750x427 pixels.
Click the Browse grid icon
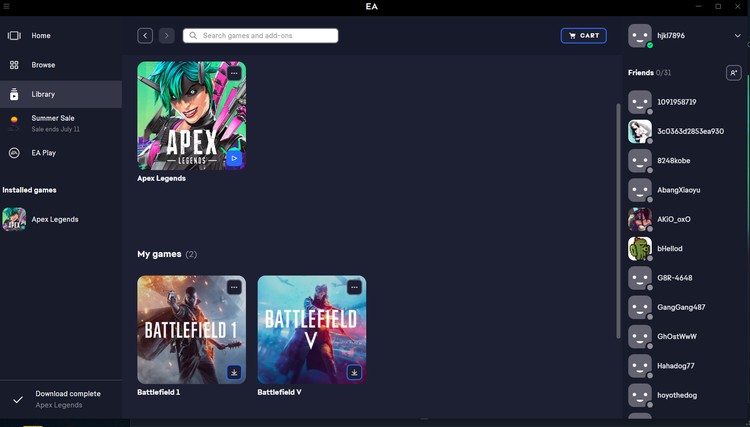click(14, 65)
